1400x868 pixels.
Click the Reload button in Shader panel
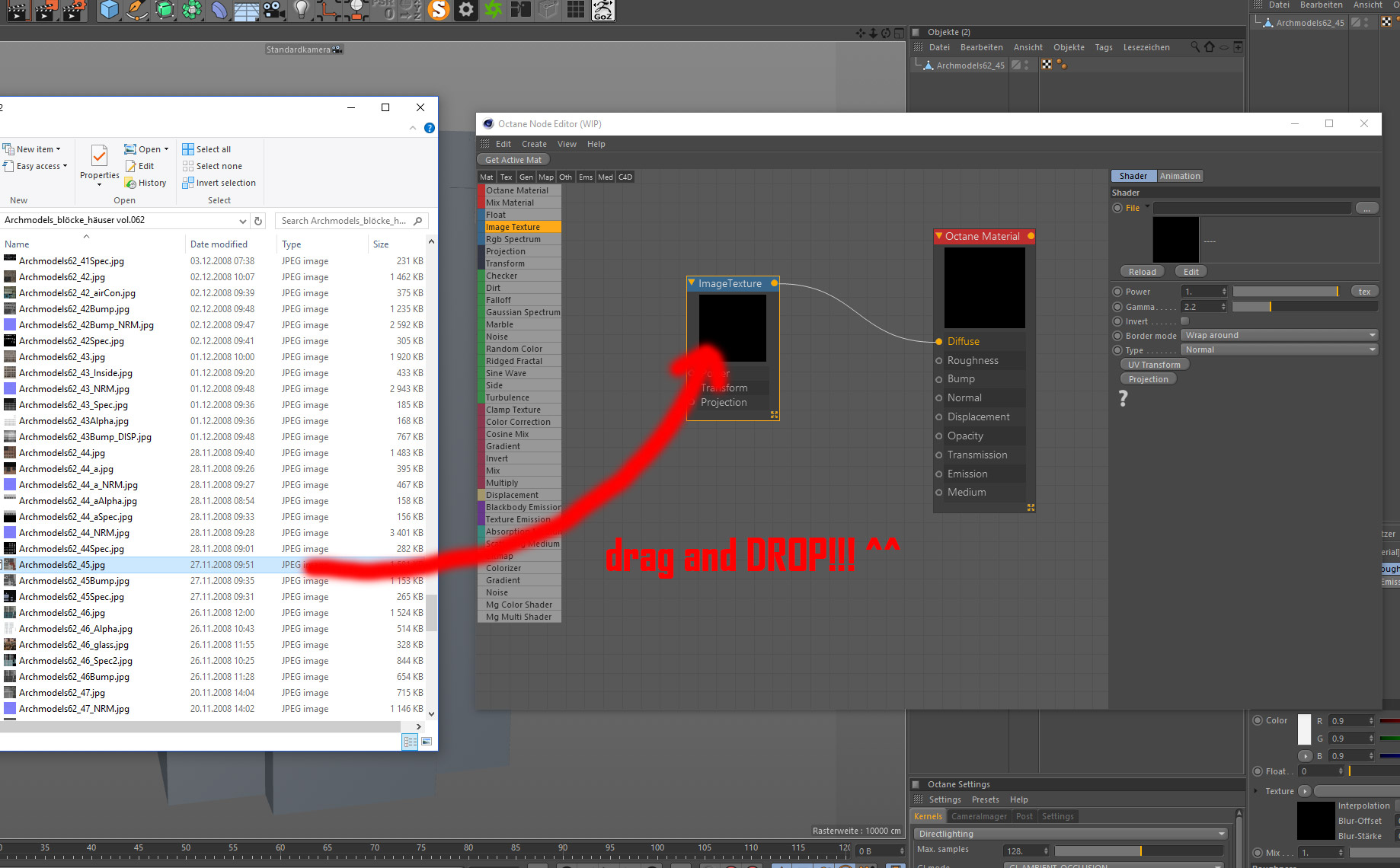[x=1142, y=272]
